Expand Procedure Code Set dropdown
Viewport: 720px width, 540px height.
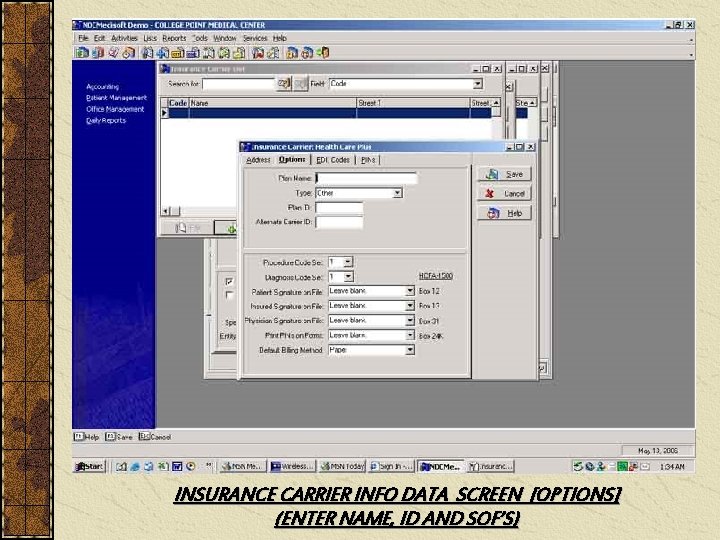[x=348, y=262]
